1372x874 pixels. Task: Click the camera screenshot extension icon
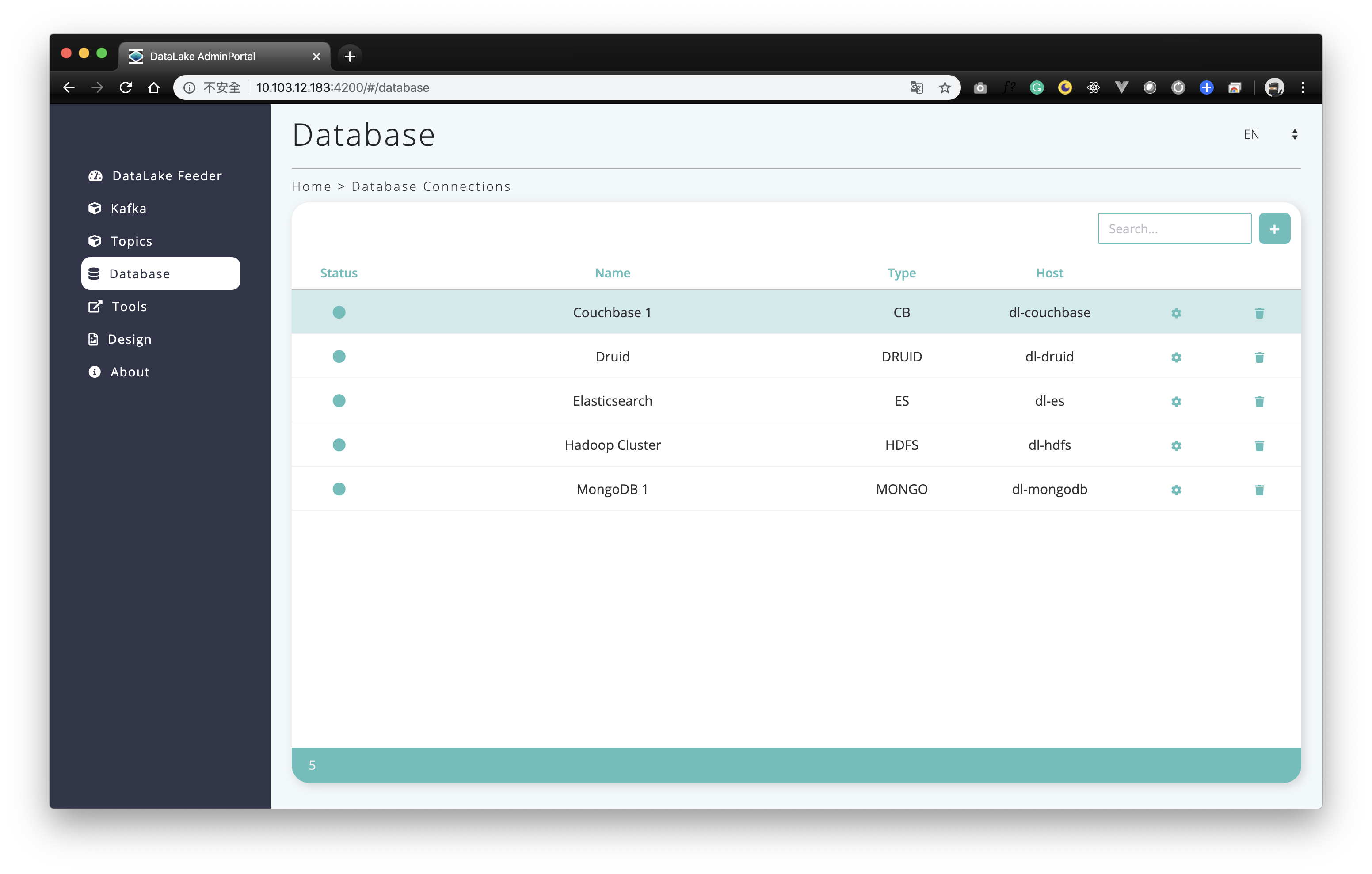coord(980,87)
